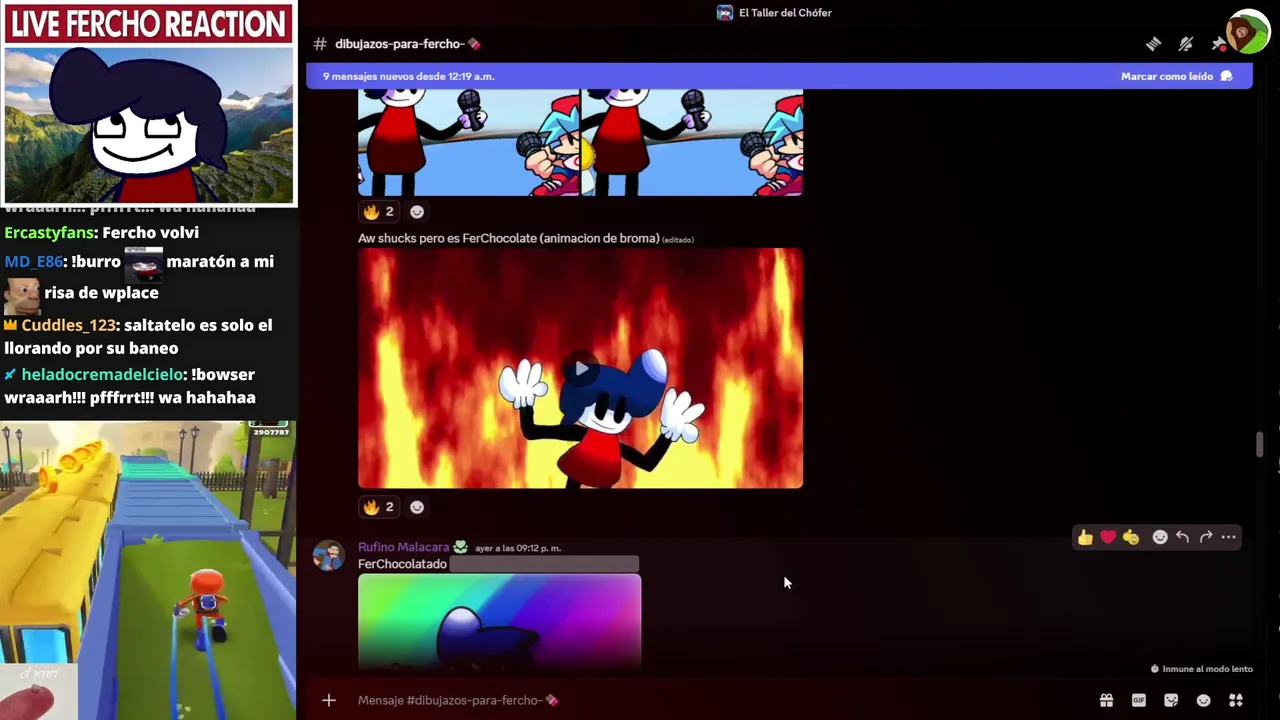
Task: Click 'El Taller del Chófer' server name
Action: point(785,13)
